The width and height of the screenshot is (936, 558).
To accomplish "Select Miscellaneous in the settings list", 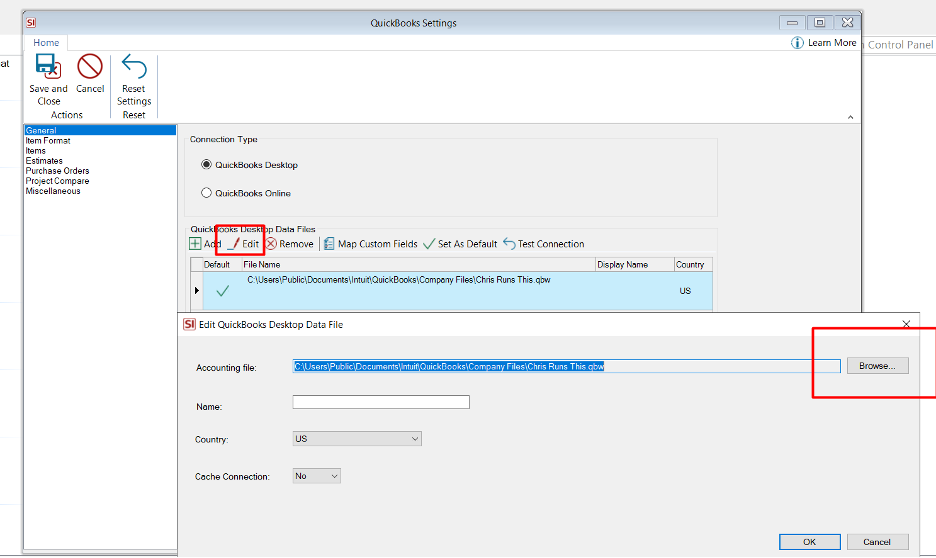I will (53, 191).
